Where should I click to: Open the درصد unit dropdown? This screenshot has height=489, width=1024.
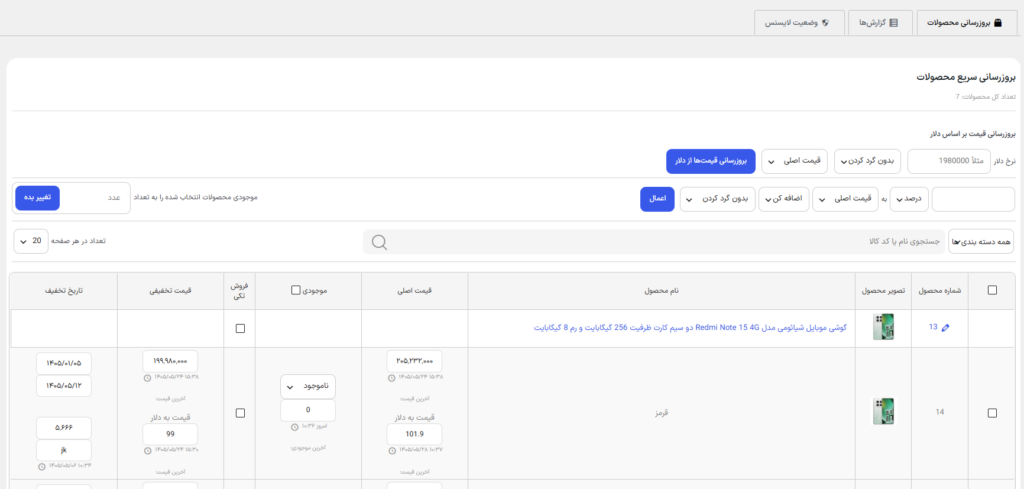tap(908, 200)
